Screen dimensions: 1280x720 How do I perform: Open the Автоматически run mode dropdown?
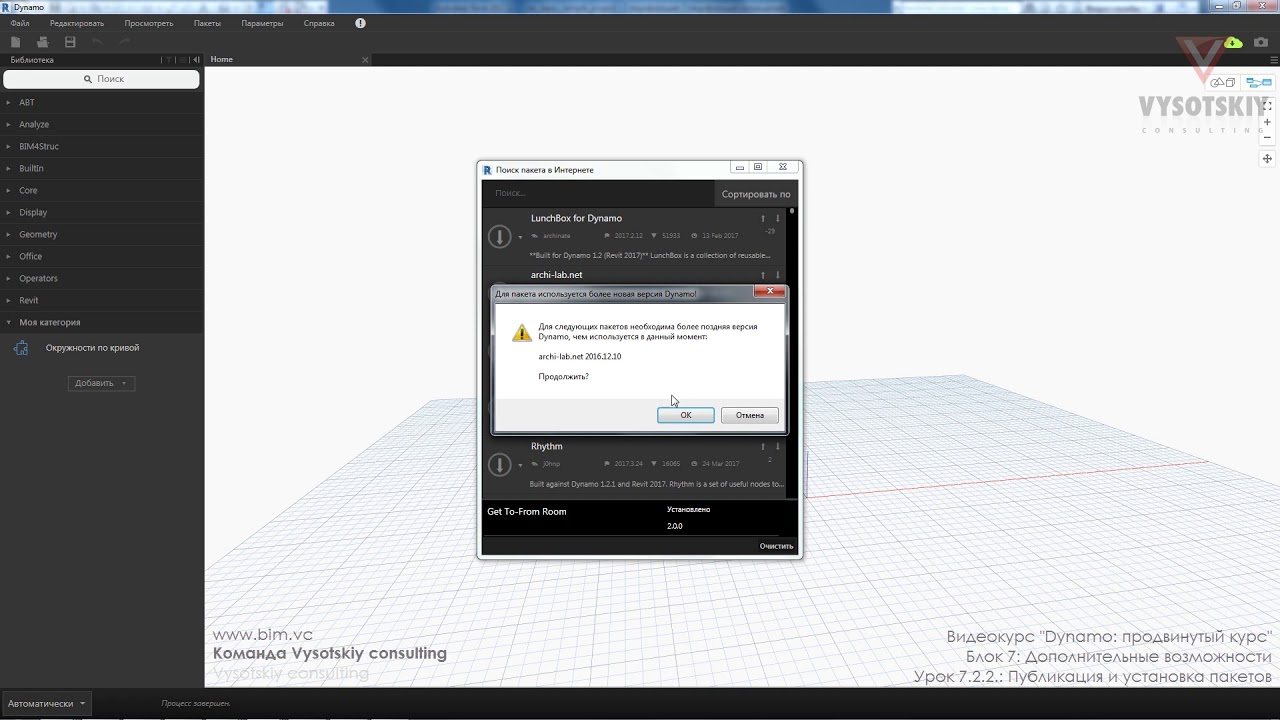(x=46, y=703)
